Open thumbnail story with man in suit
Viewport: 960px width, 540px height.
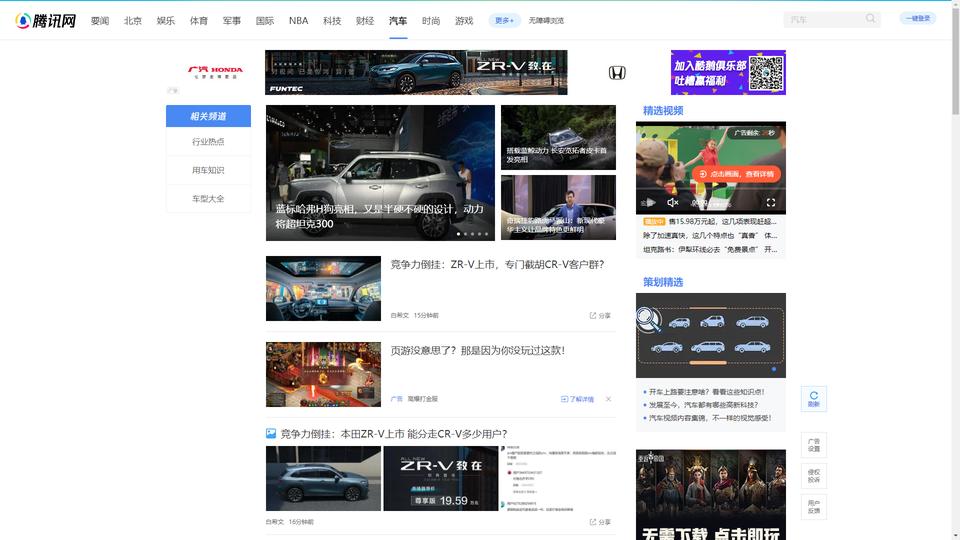click(x=558, y=208)
